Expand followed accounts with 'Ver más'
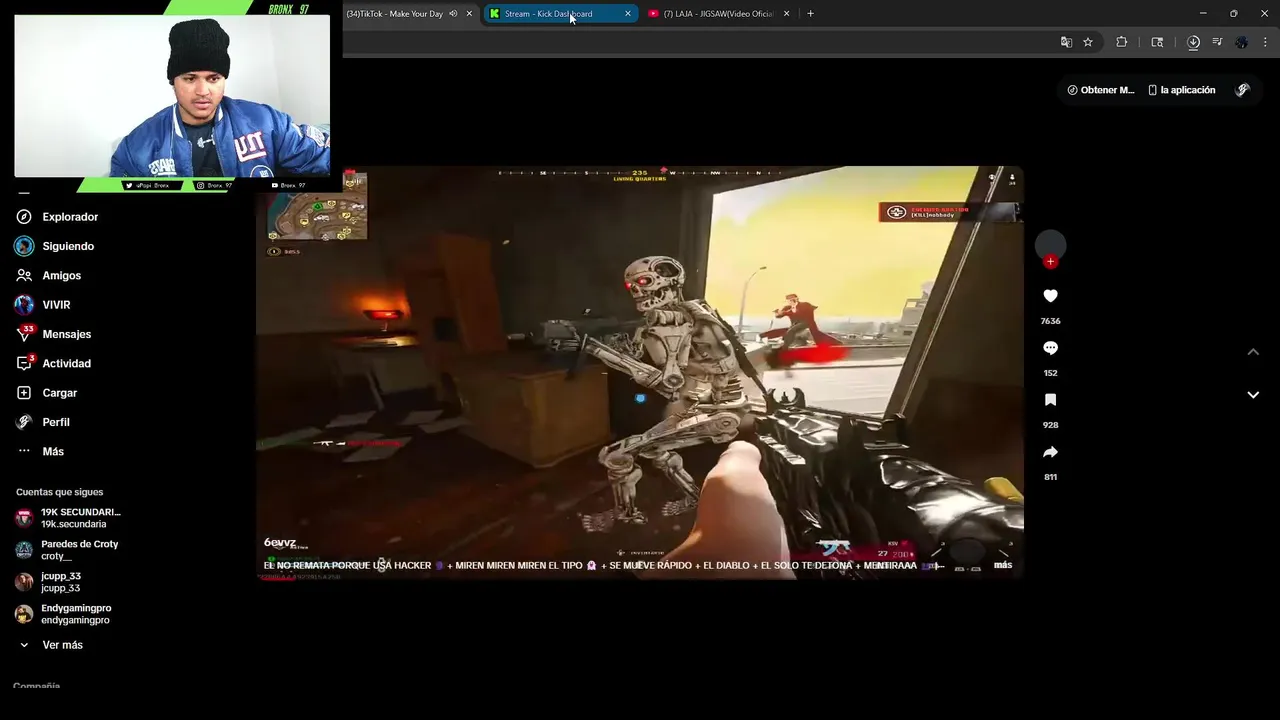 50,645
